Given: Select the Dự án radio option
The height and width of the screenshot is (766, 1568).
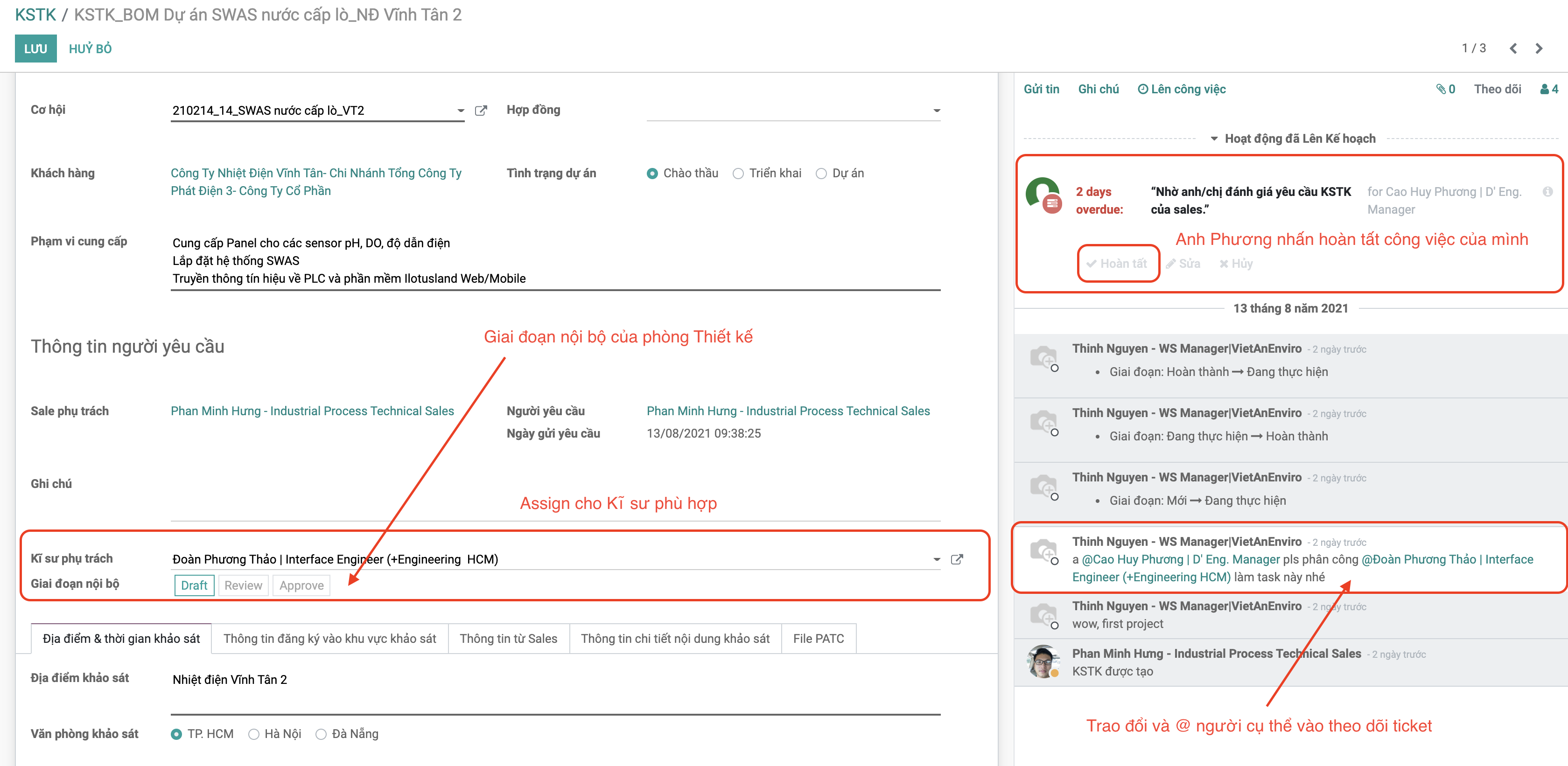Looking at the screenshot, I should click(821, 174).
